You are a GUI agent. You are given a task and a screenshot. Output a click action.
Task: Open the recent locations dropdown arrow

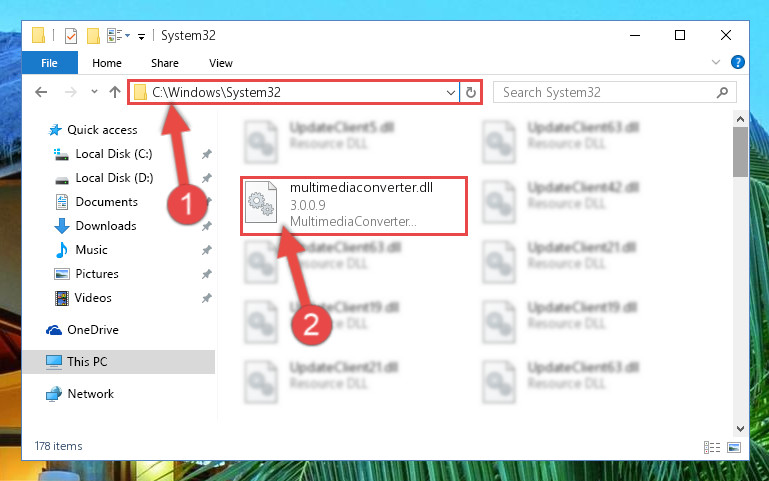pyautogui.click(x=94, y=92)
